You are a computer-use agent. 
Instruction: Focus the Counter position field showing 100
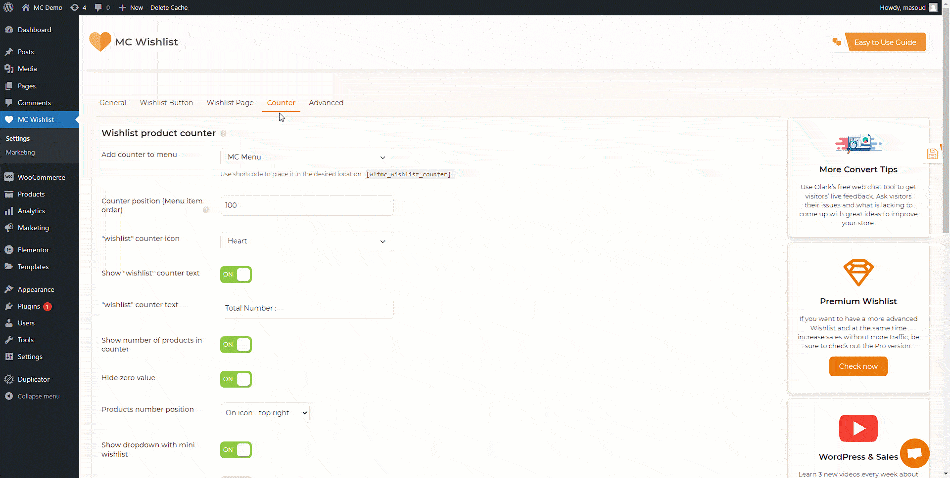point(307,205)
